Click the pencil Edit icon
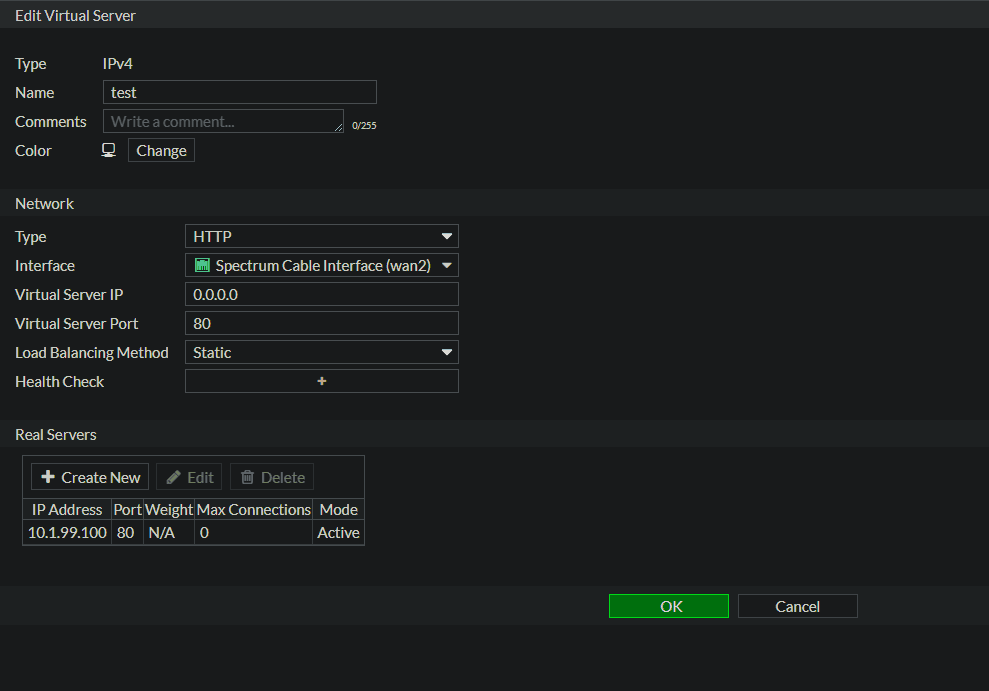This screenshot has height=691, width=989. [x=174, y=477]
